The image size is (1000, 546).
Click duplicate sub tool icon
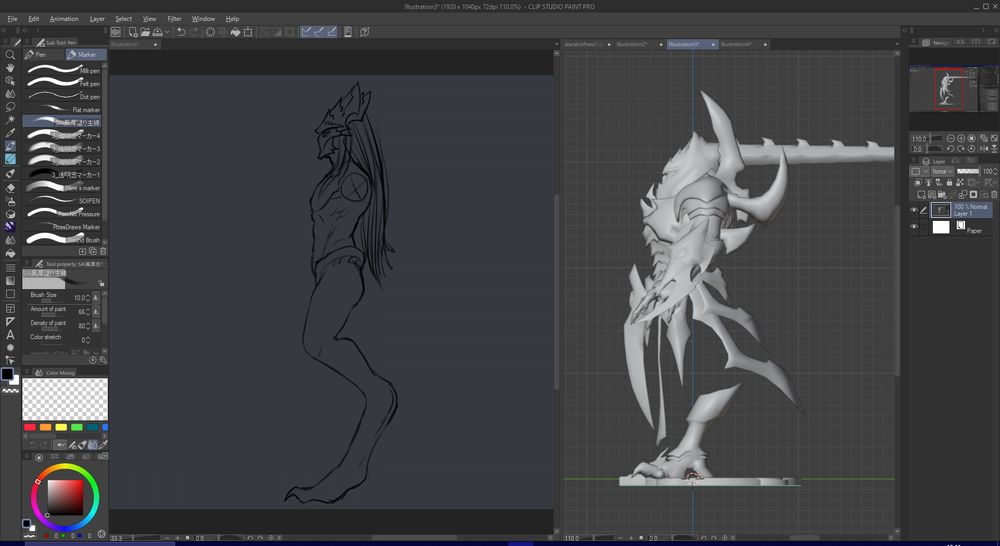tap(92, 251)
